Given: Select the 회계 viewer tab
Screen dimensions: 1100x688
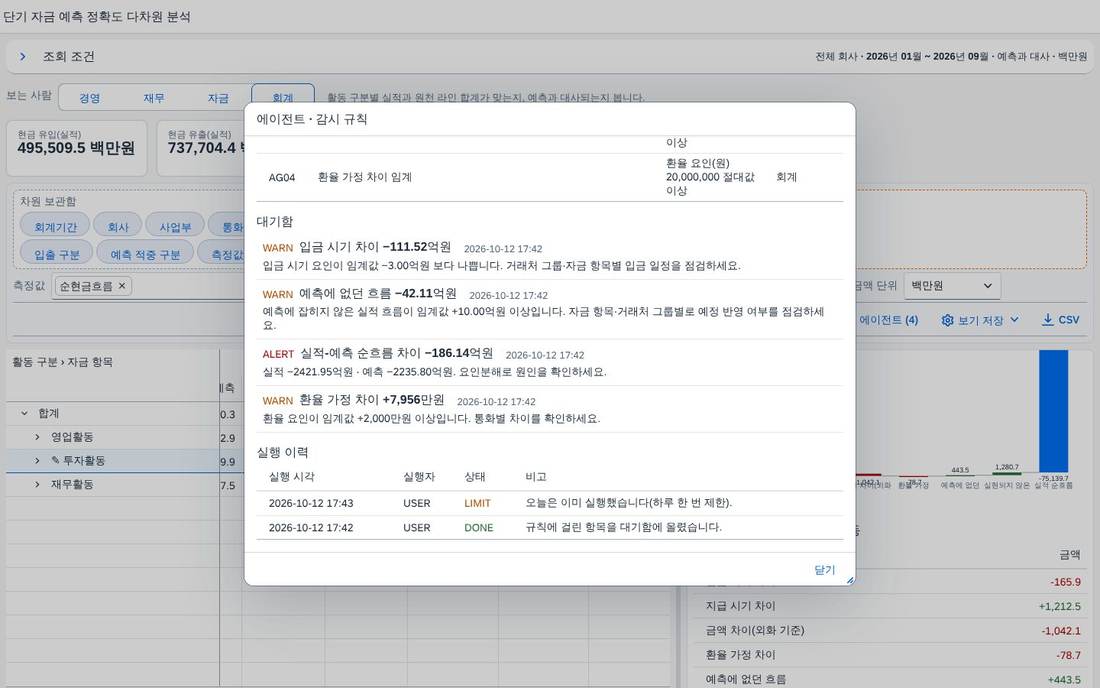Looking at the screenshot, I should click(x=283, y=97).
